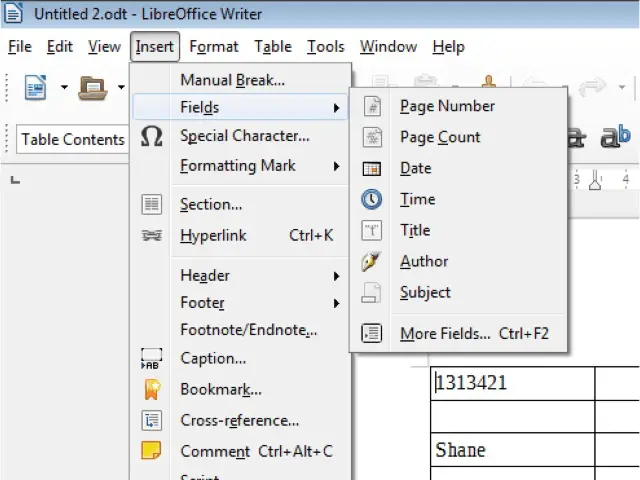Click the Section icon
Viewport: 640px width, 480px height.
point(151,204)
